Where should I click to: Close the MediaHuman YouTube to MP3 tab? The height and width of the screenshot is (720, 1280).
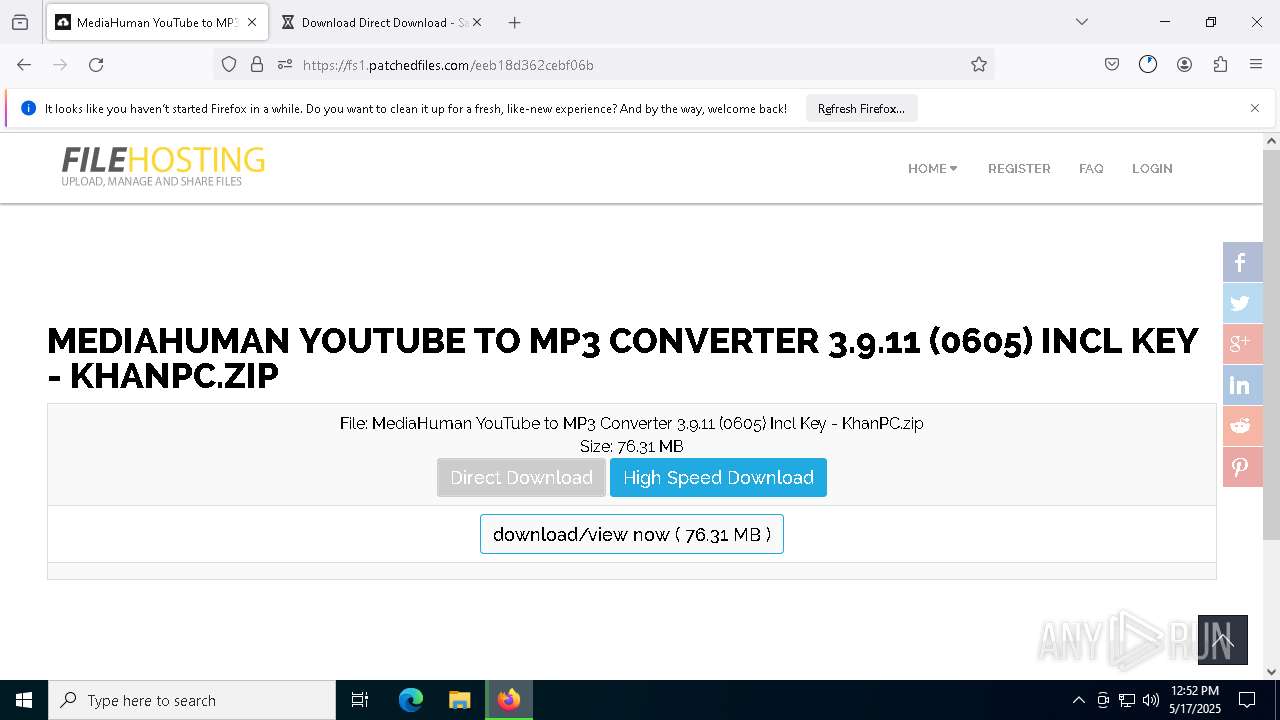(x=252, y=22)
